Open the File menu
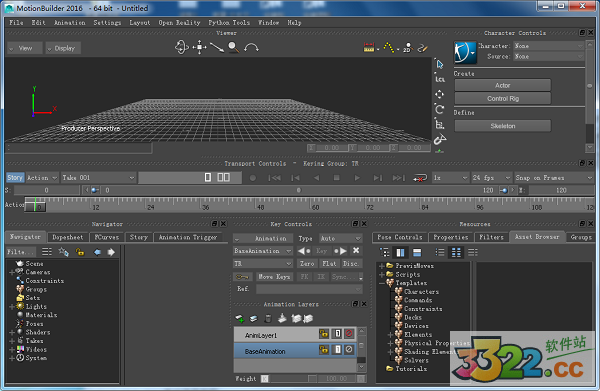 (x=16, y=23)
